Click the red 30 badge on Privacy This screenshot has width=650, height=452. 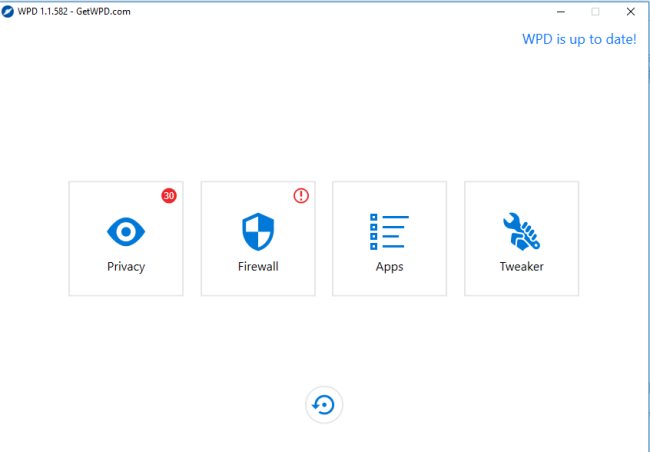(169, 195)
